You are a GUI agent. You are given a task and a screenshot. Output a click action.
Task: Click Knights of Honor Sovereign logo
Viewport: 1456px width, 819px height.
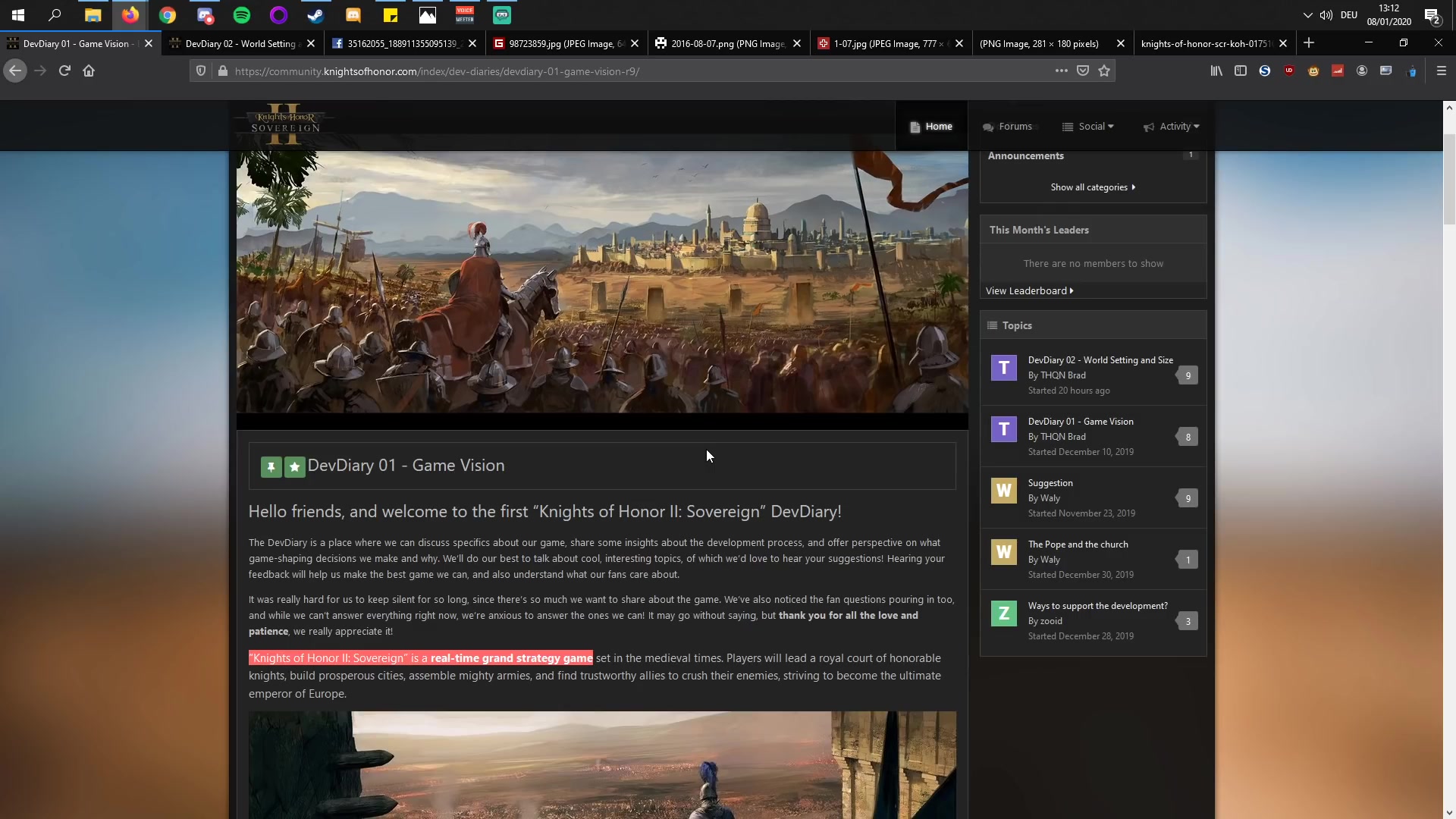pyautogui.click(x=286, y=124)
